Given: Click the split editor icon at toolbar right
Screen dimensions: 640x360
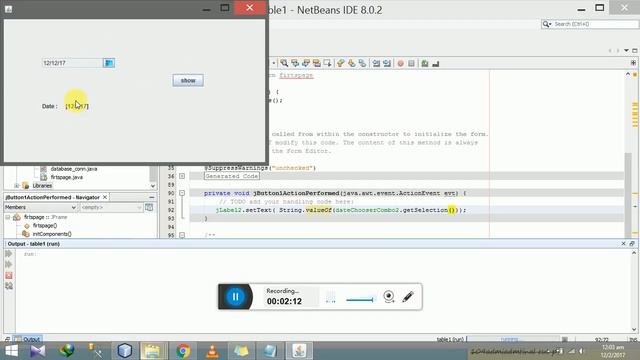Looking at the screenshot, I should click(633, 63).
